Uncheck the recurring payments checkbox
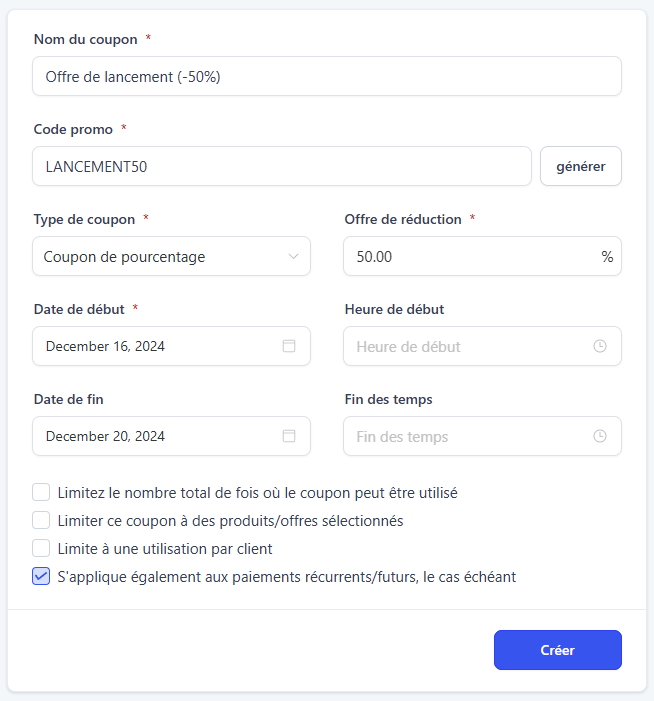Viewport: 654px width, 701px height. pyautogui.click(x=41, y=576)
